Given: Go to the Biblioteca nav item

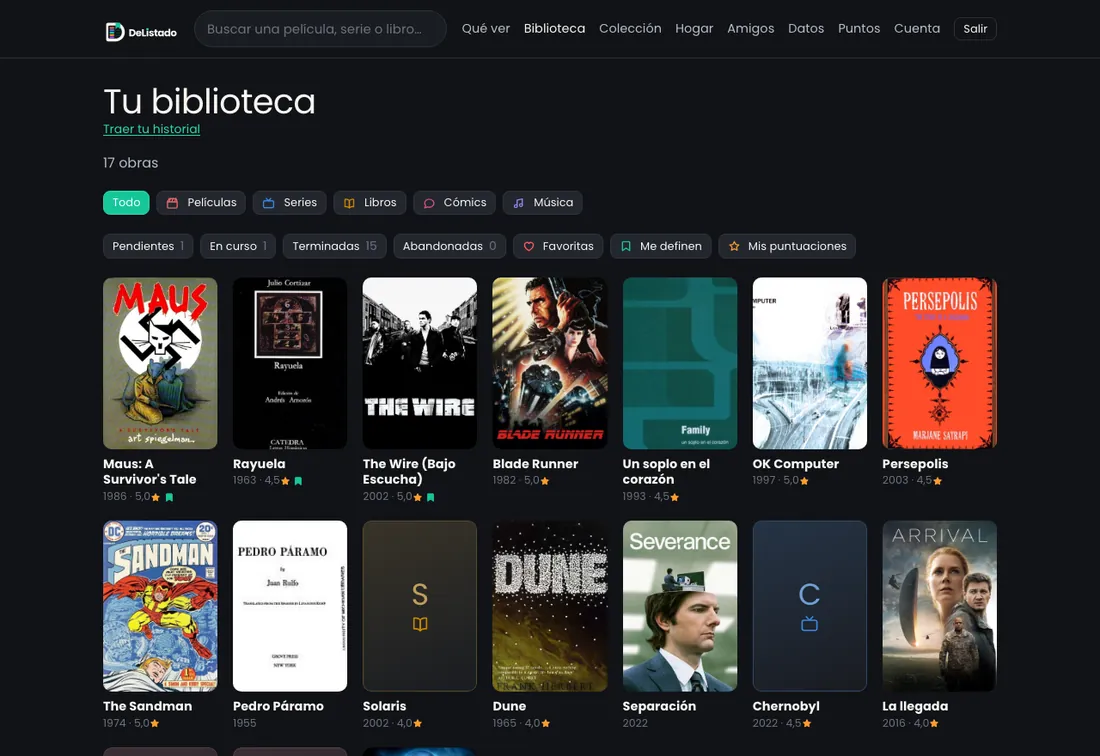Looking at the screenshot, I should click(x=554, y=29).
